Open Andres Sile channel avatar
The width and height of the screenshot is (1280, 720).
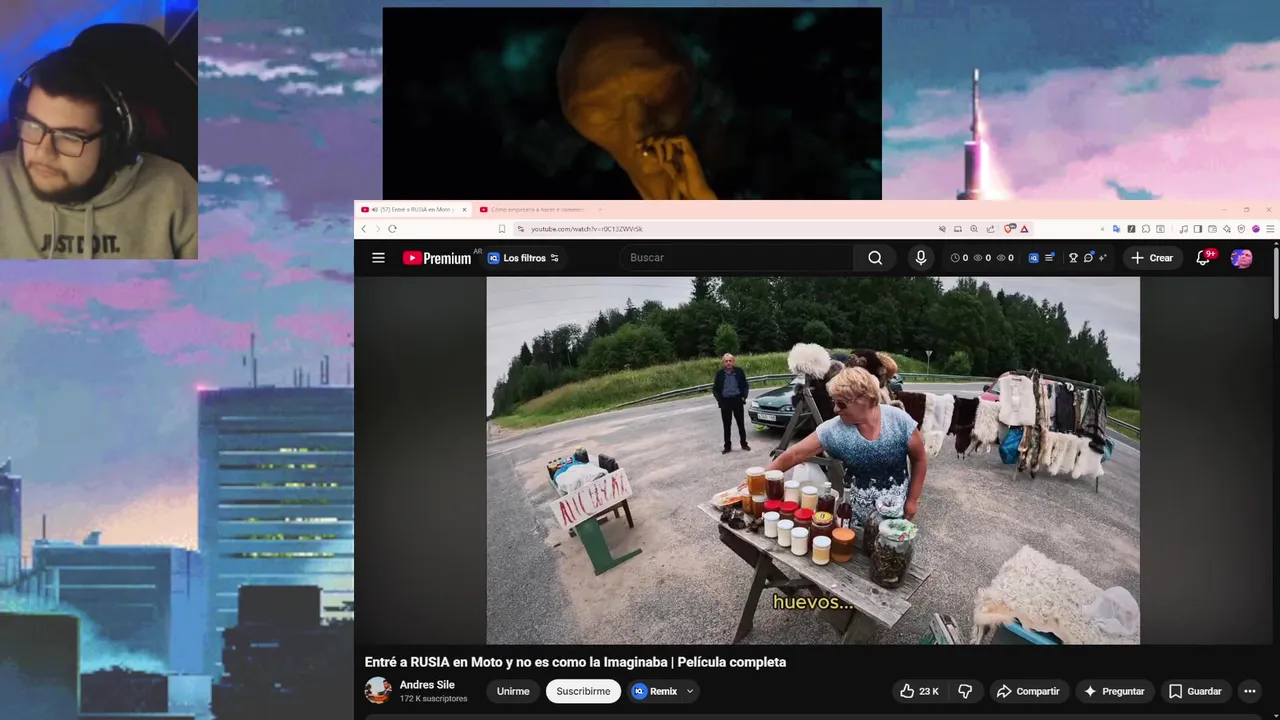pyautogui.click(x=378, y=690)
